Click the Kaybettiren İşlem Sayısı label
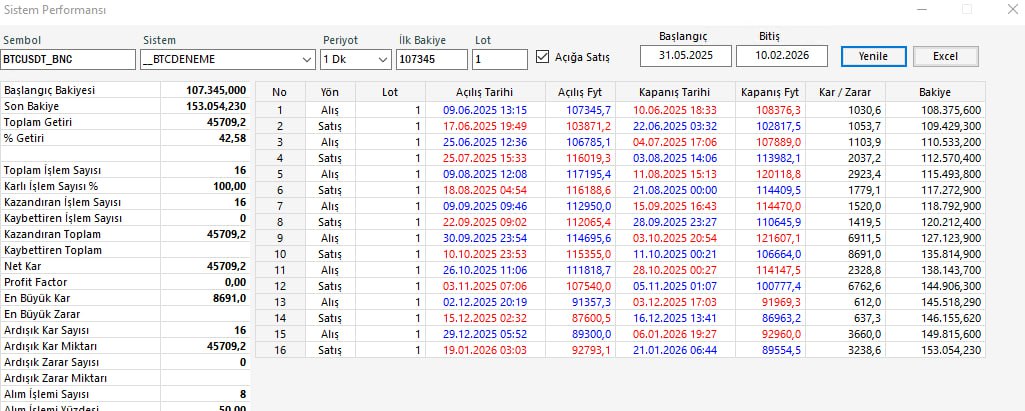Screen dimensions: 1025x411 click(x=63, y=218)
